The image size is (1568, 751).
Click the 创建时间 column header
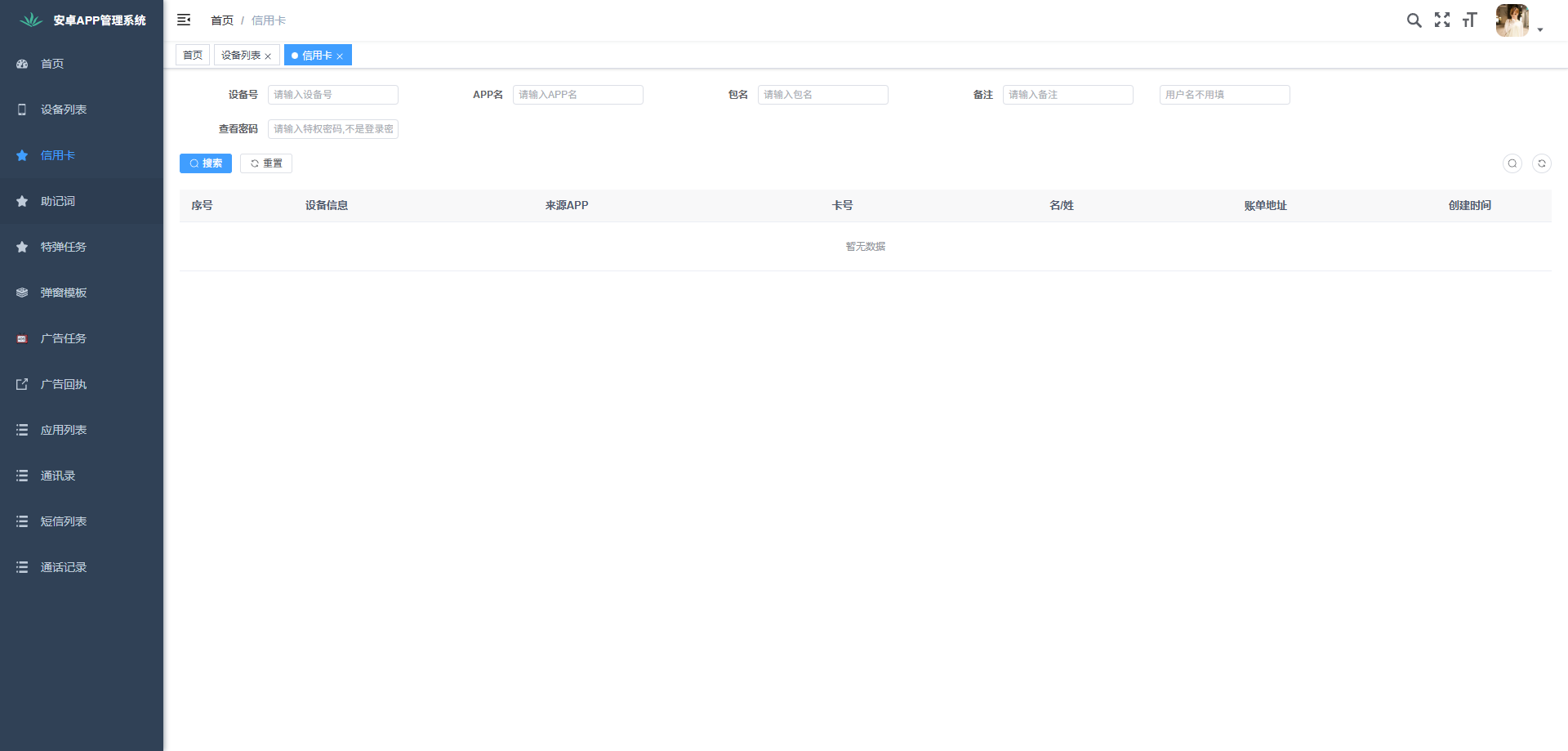click(x=1470, y=205)
